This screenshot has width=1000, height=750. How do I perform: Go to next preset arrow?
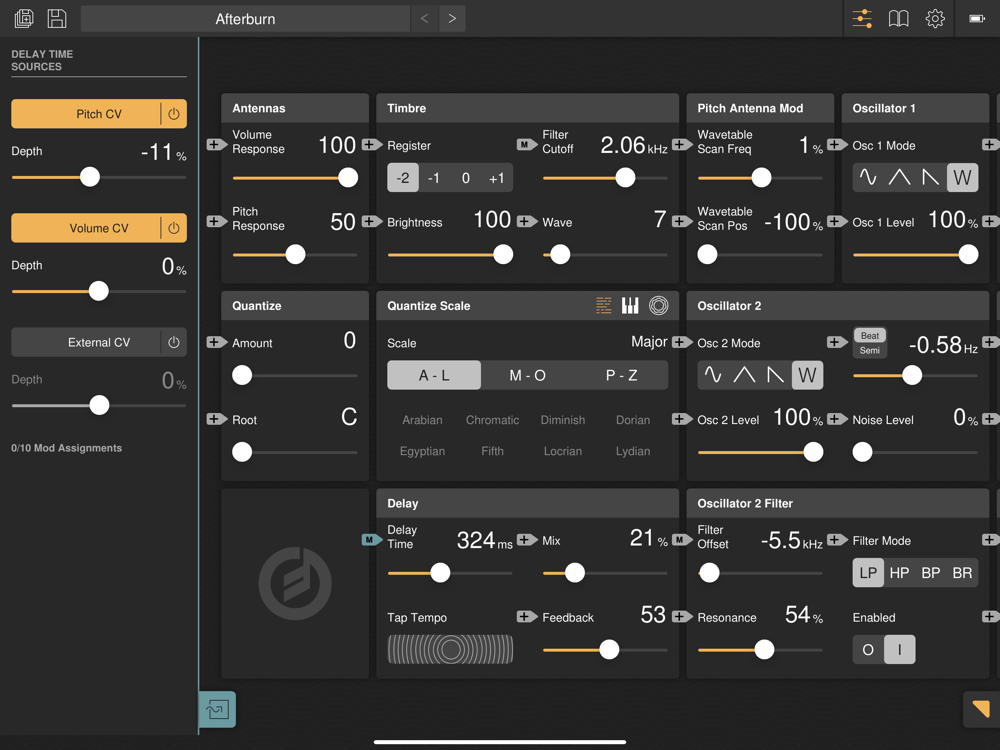point(452,18)
